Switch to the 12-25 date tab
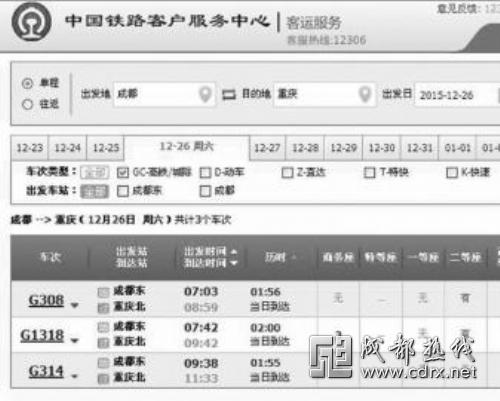 point(106,148)
